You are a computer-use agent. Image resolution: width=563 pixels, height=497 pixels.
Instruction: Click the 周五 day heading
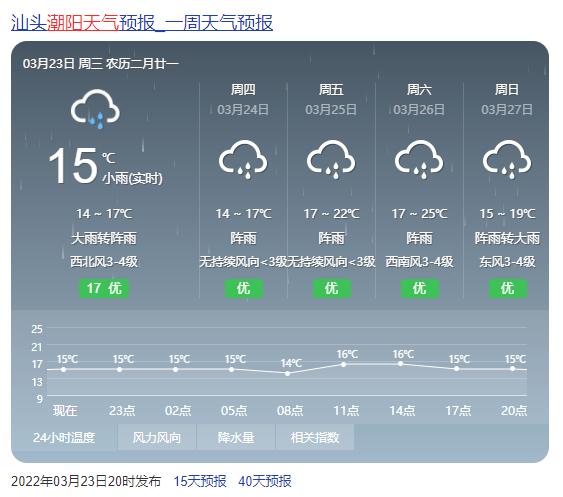331,89
